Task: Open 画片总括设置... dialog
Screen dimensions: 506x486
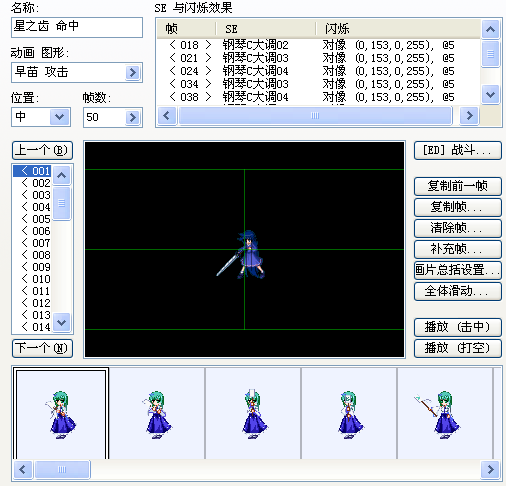Action: tap(458, 270)
